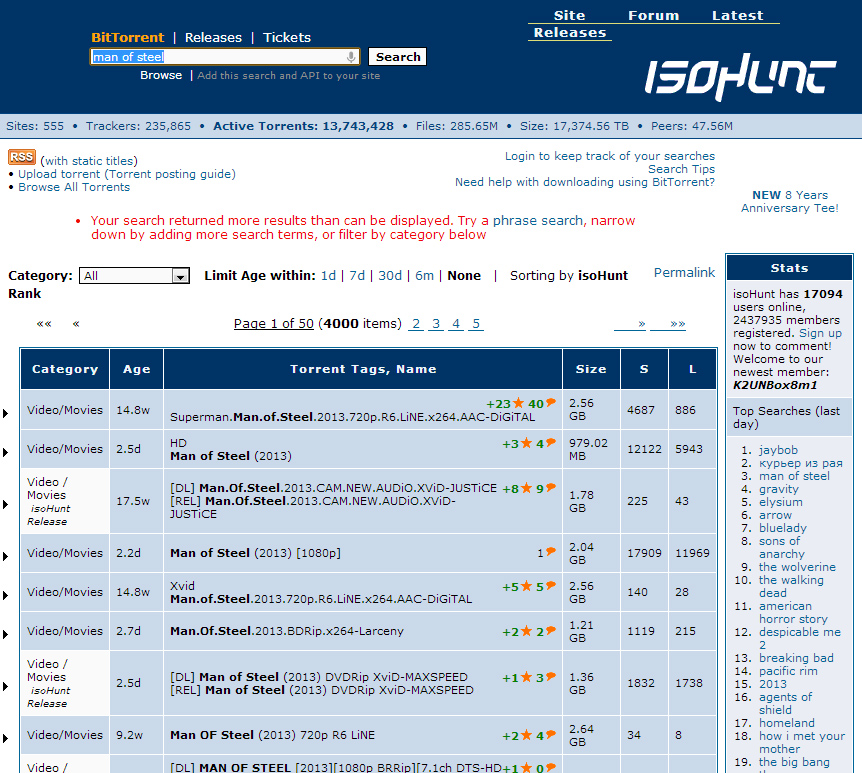Screen dimensions: 862x773
Task: Click the microphone icon in search box
Action: pos(351,57)
